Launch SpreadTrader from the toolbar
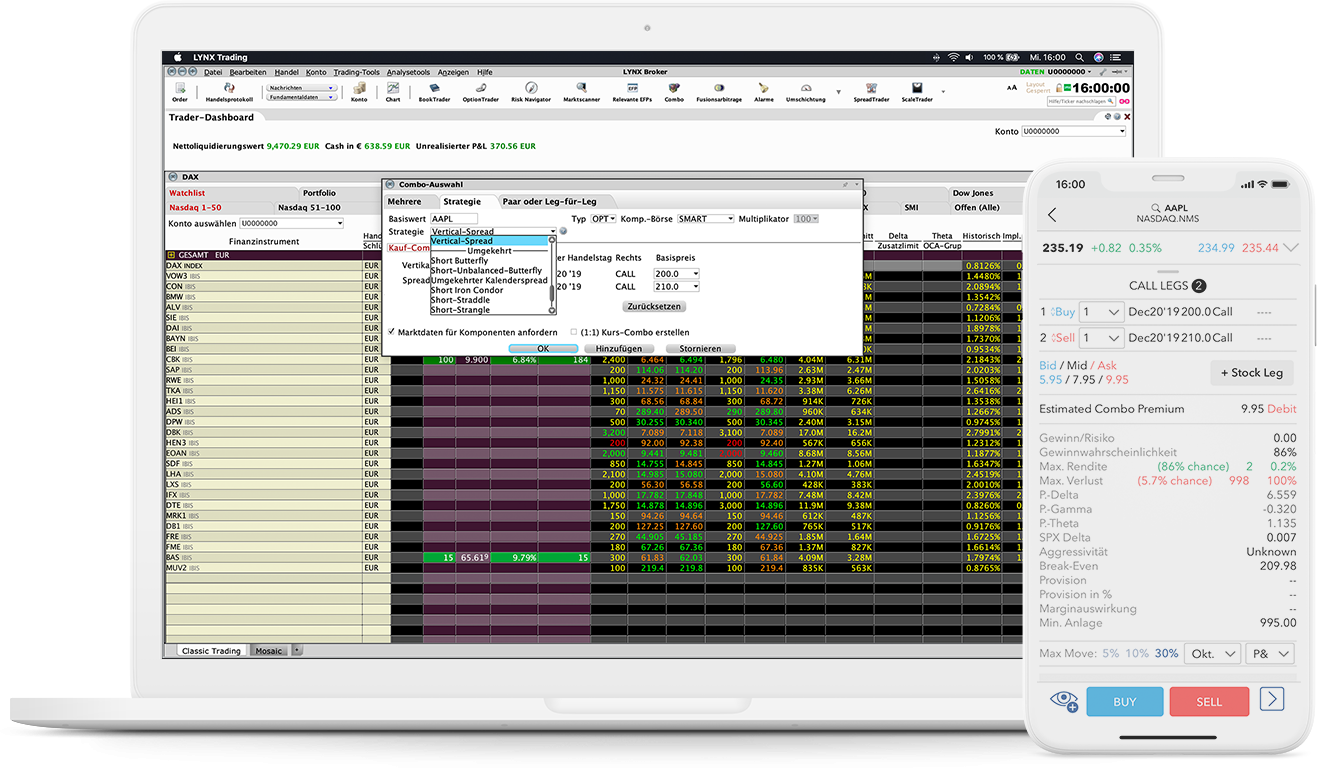 point(871,92)
